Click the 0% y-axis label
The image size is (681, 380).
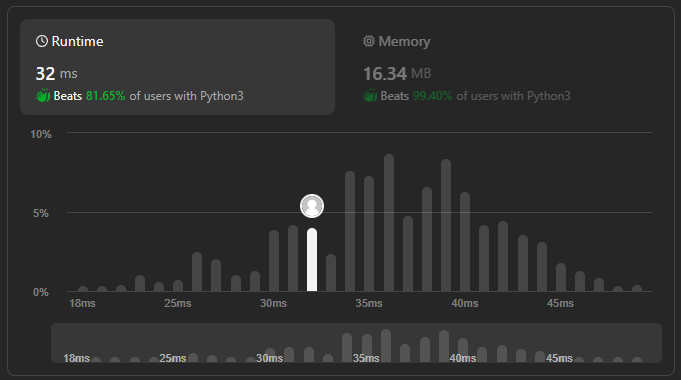(41, 292)
